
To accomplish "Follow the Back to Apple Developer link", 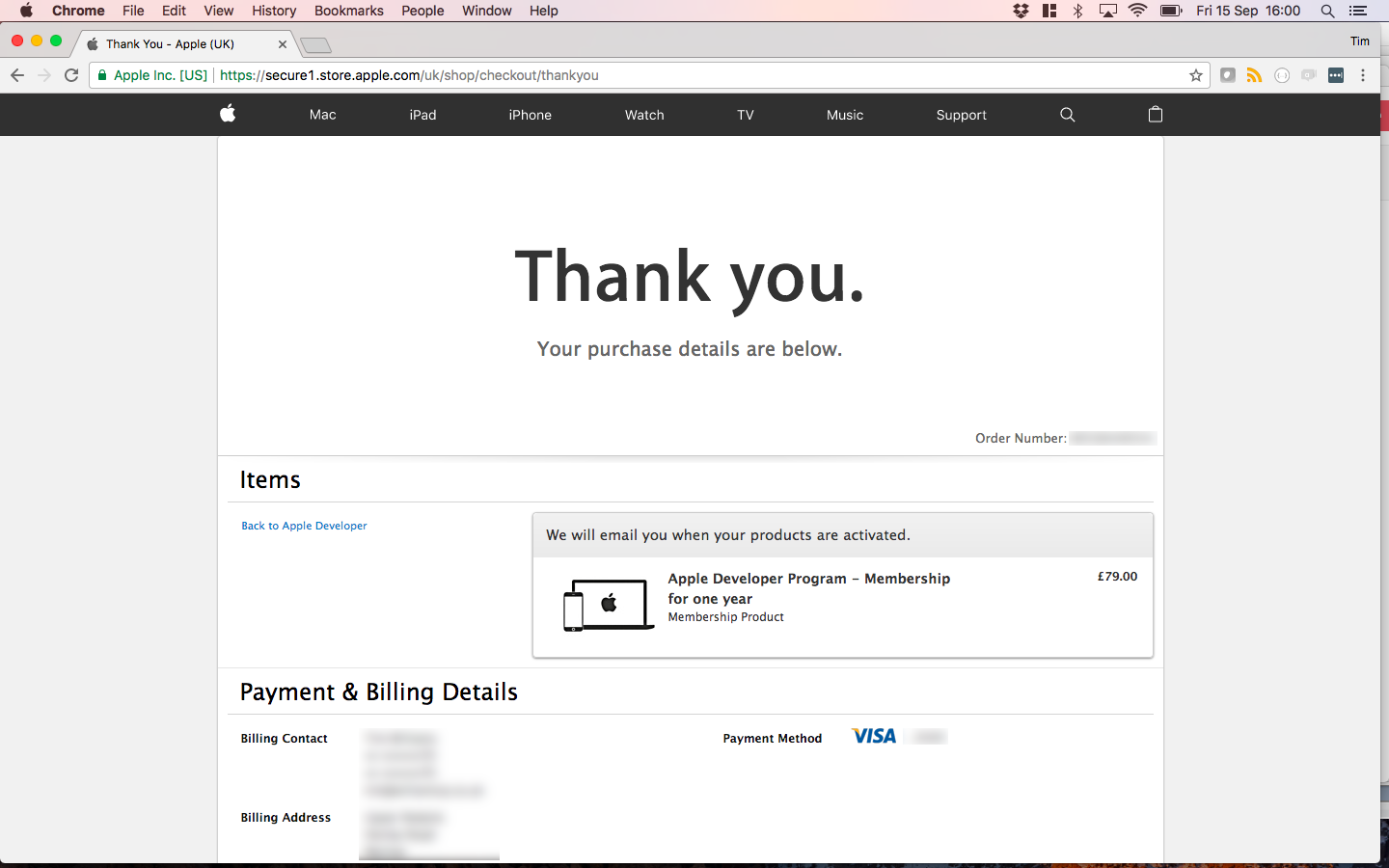I will click(304, 526).
